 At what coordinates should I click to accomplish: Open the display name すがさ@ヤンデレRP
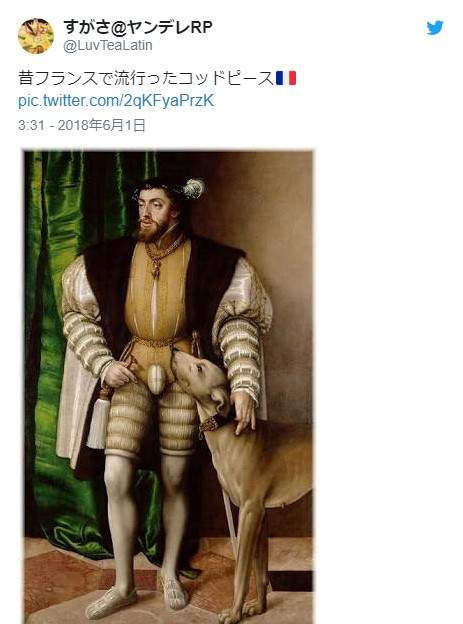pyautogui.click(x=138, y=27)
